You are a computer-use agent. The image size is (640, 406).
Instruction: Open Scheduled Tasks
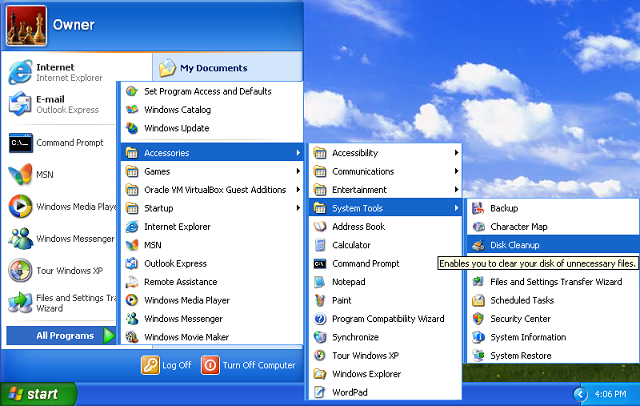pos(553,300)
